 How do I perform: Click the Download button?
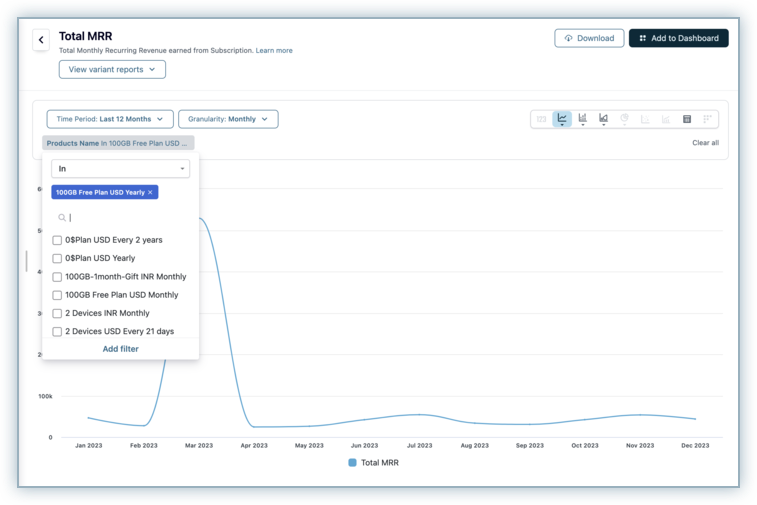pos(589,38)
